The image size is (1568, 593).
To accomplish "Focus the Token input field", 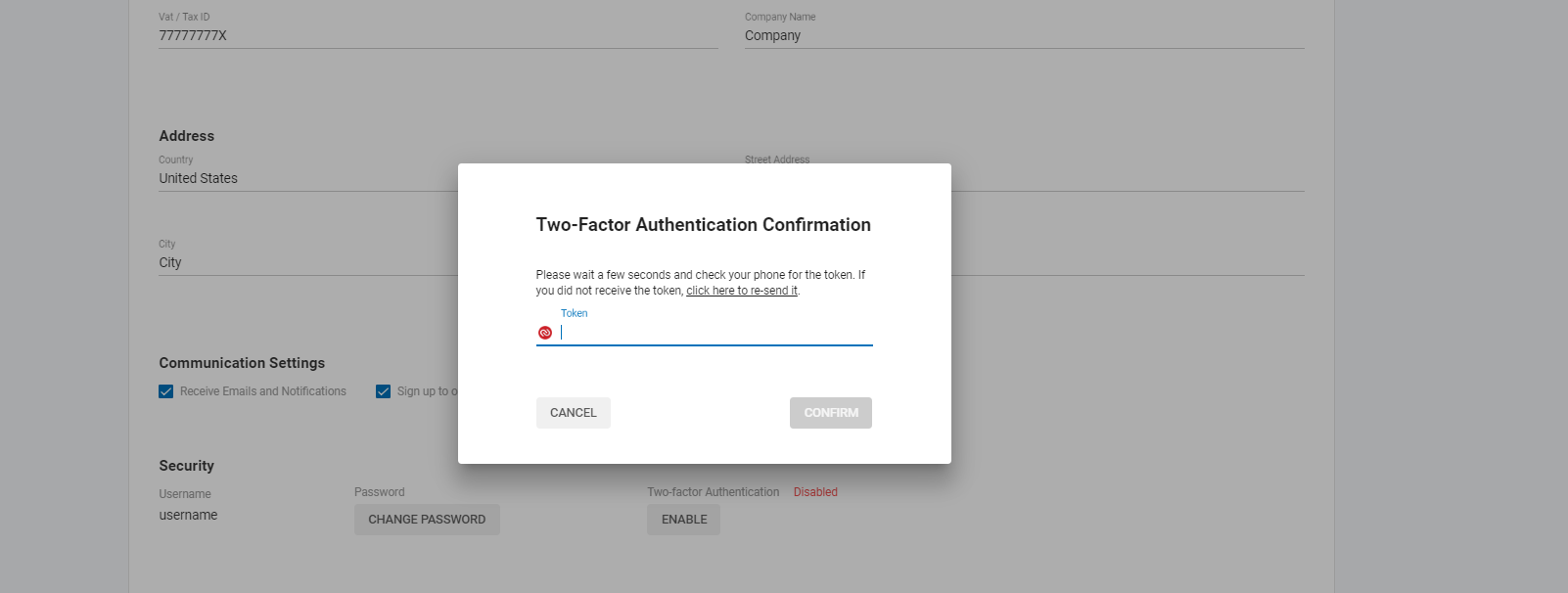I will coord(715,333).
